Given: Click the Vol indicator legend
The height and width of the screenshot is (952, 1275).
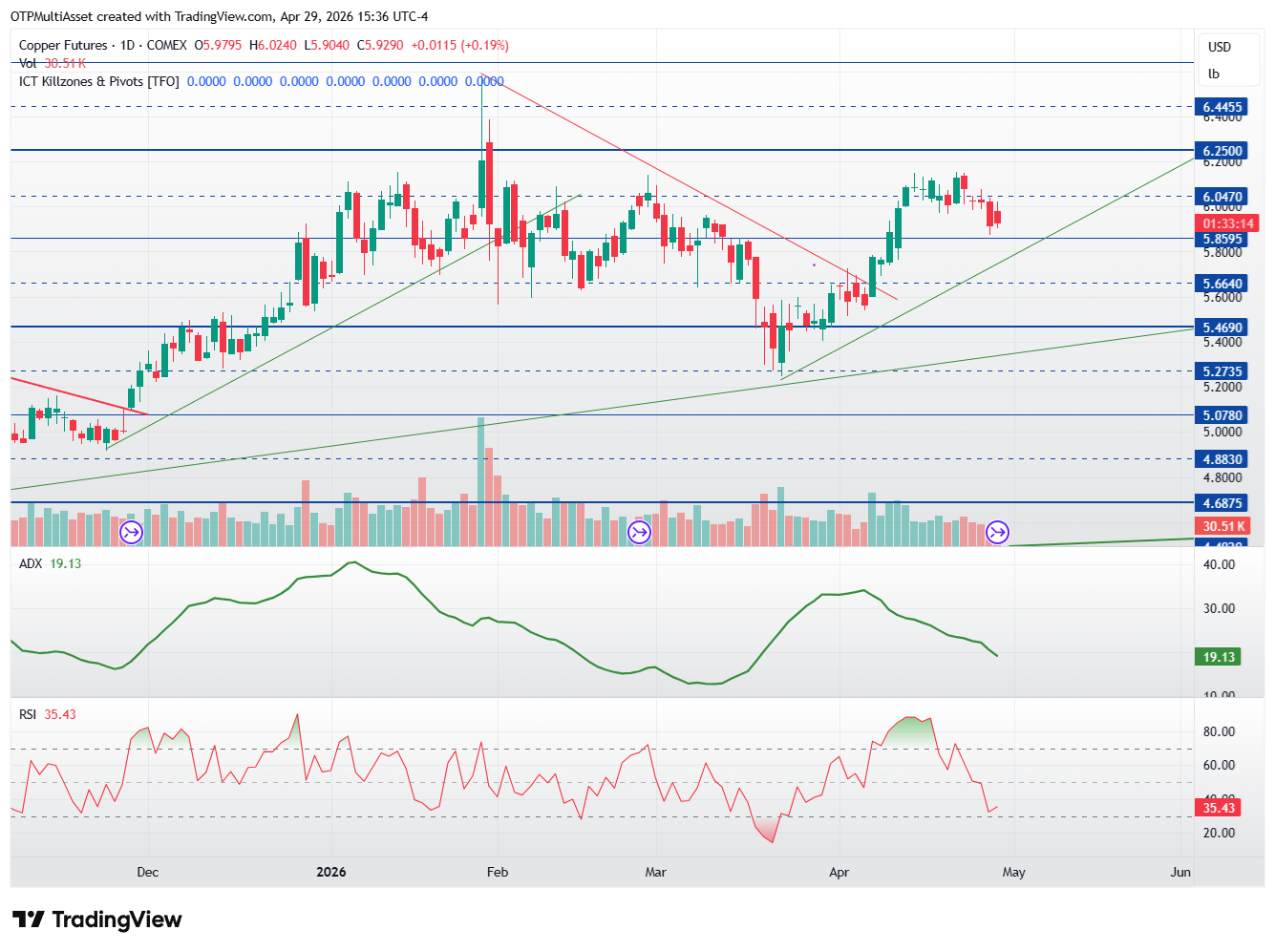Looking at the screenshot, I should (x=28, y=63).
